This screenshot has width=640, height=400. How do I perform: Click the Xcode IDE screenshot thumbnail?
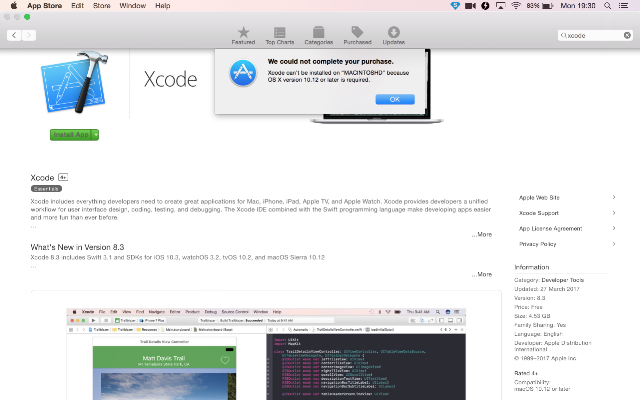pyautogui.click(x=266, y=354)
